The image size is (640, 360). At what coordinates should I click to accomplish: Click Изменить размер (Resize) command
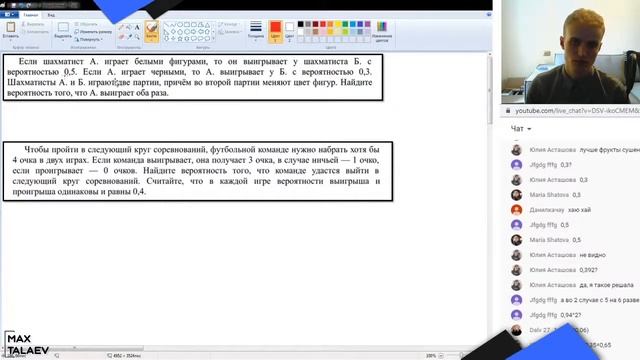point(93,31)
